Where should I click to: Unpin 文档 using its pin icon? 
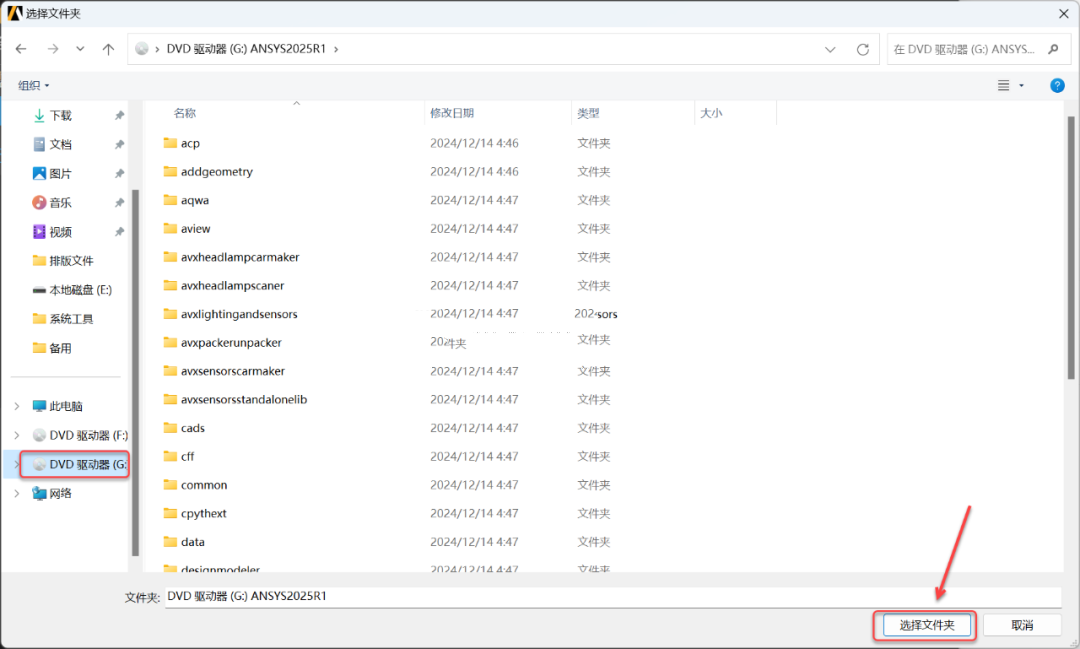[x=119, y=144]
